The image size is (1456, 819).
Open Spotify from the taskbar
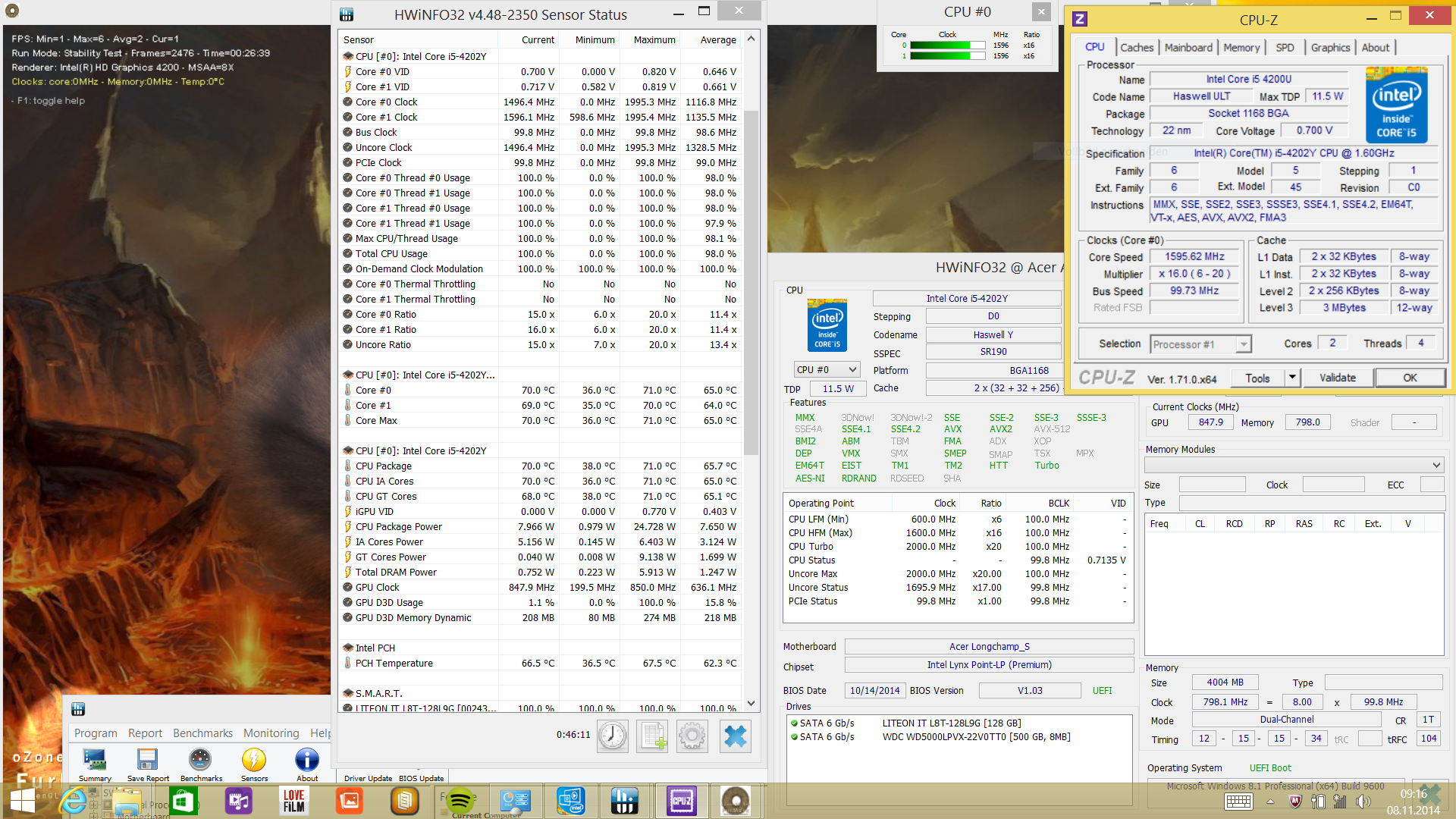pos(460,800)
